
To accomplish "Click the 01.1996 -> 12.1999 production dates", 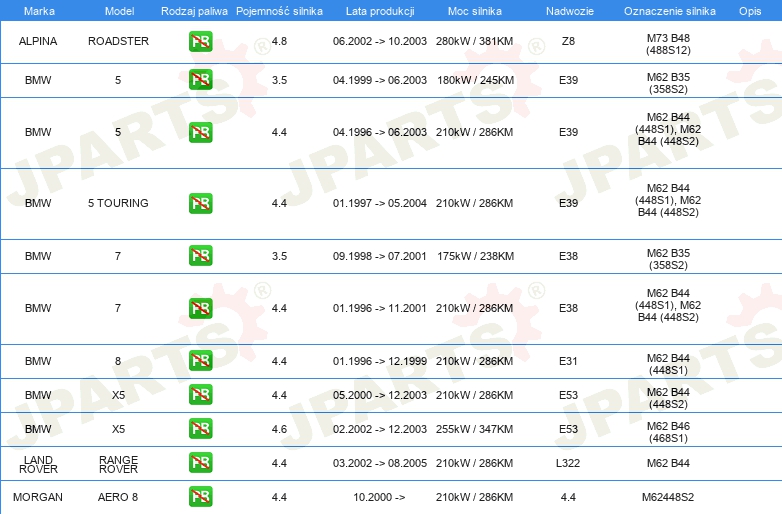I will pos(380,361).
